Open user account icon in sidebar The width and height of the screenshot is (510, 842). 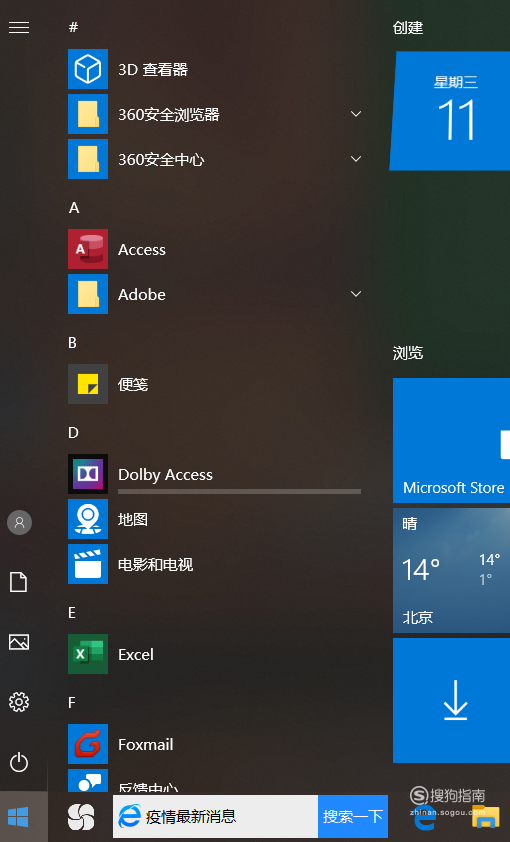[19, 522]
